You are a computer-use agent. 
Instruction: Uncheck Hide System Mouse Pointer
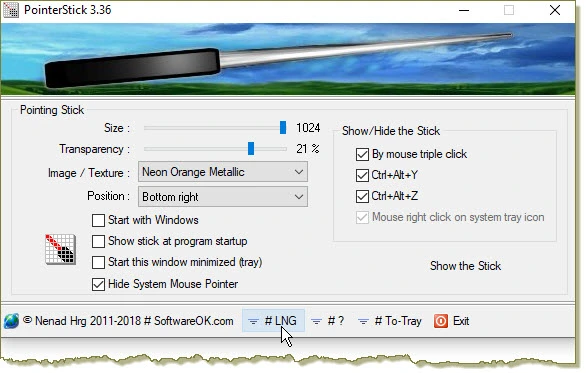click(x=98, y=284)
